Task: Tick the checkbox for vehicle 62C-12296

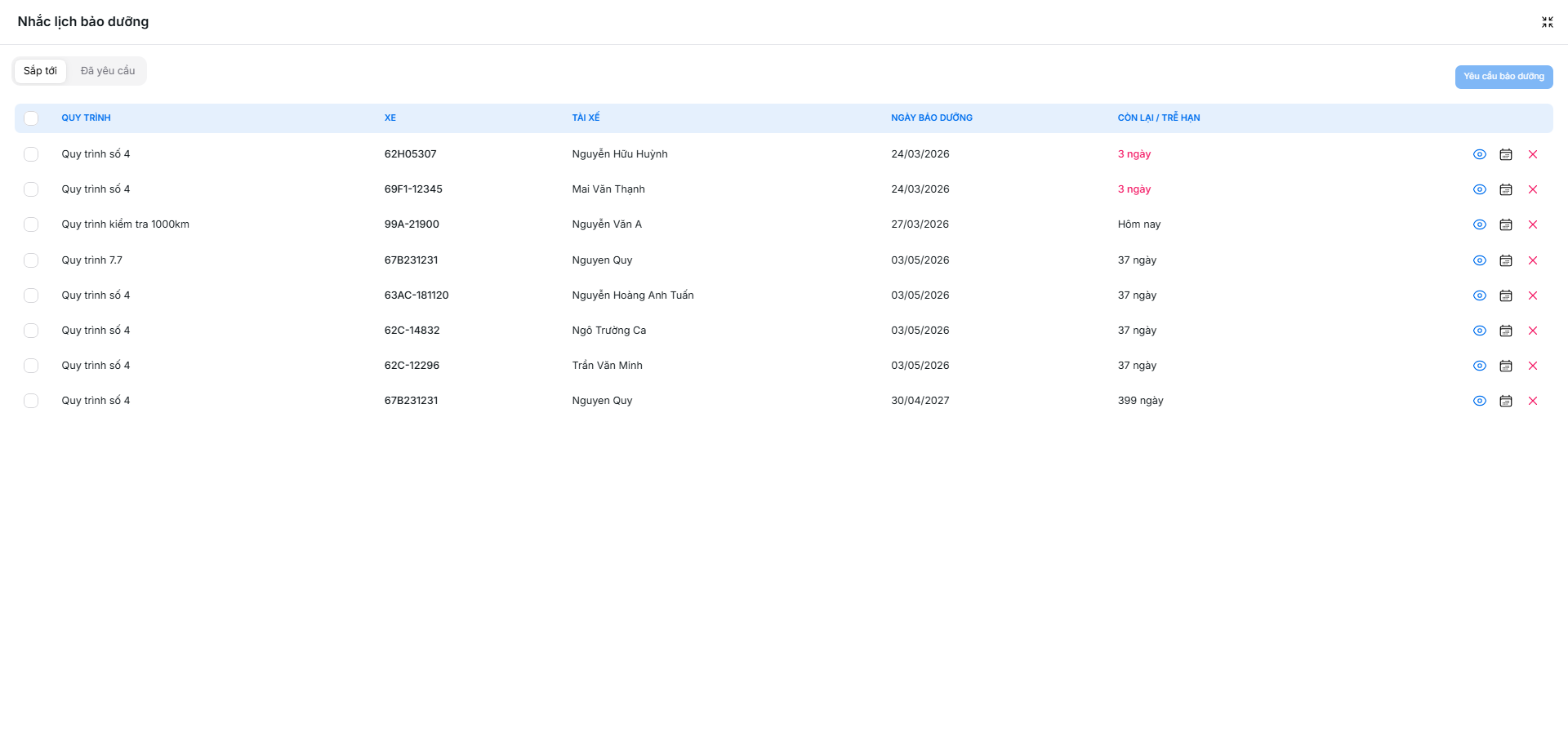Action: pyautogui.click(x=31, y=366)
